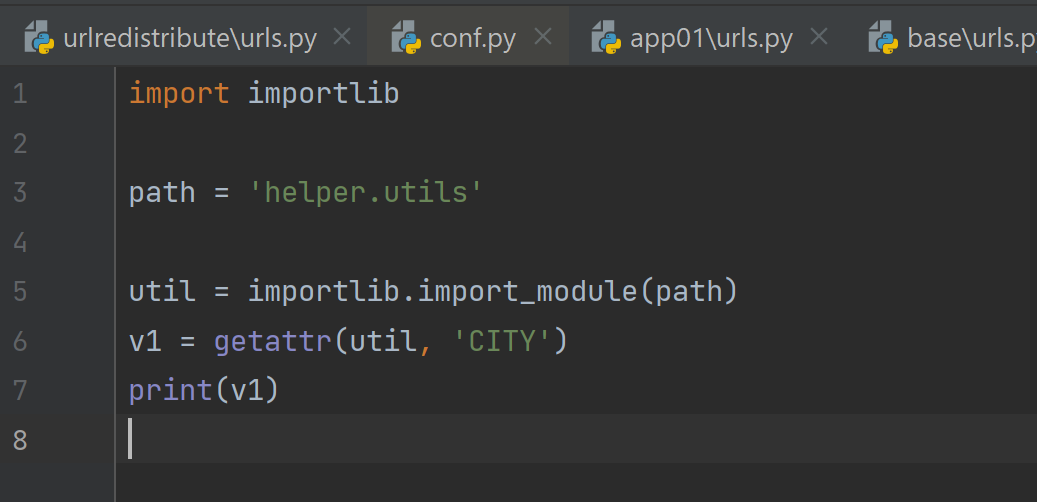The width and height of the screenshot is (1037, 502).
Task: Click on import_module in line 5
Action: click(526, 292)
